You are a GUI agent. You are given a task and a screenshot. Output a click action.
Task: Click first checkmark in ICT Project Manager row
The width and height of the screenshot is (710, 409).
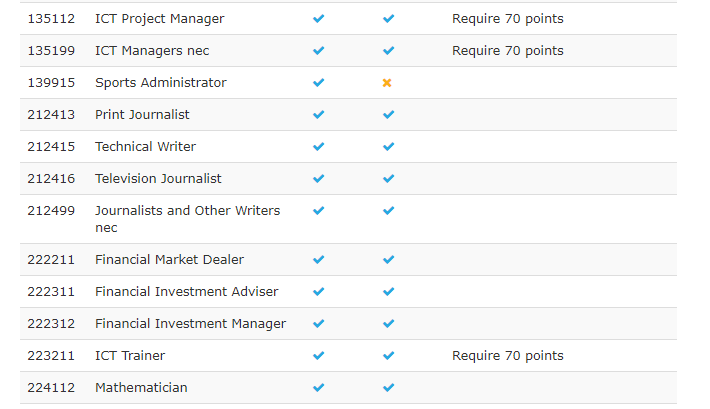(319, 19)
